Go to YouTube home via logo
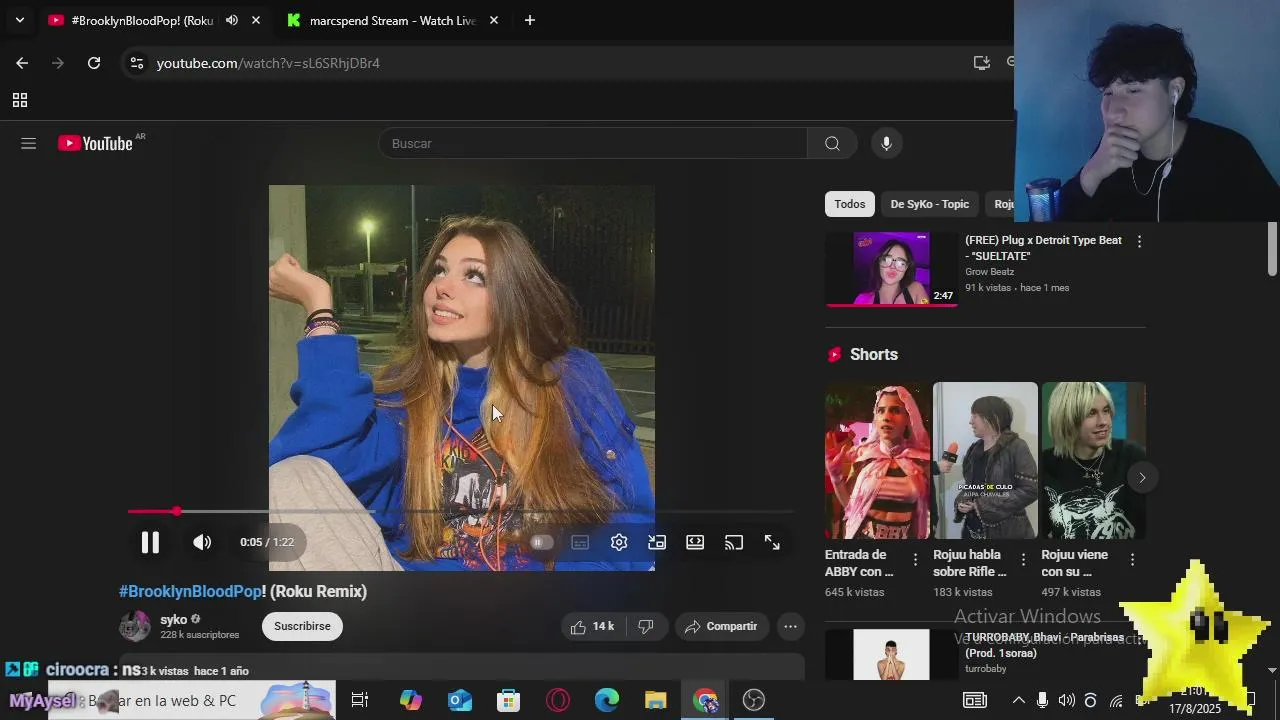Image resolution: width=1280 pixels, height=720 pixels. coord(95,143)
